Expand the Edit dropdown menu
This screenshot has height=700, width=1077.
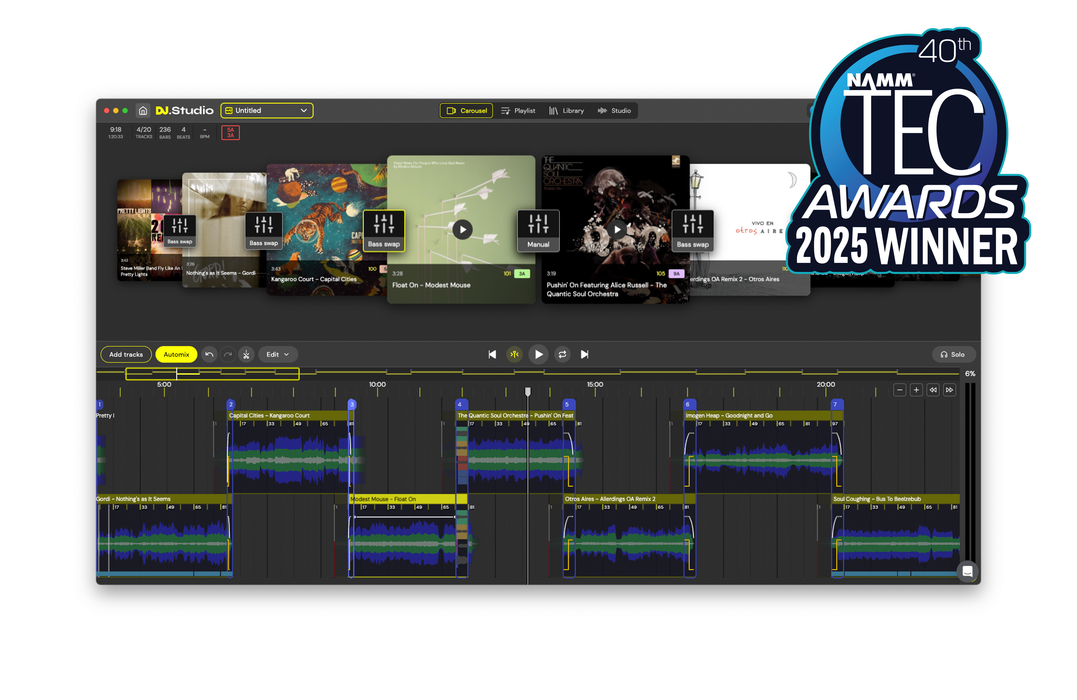pos(278,354)
